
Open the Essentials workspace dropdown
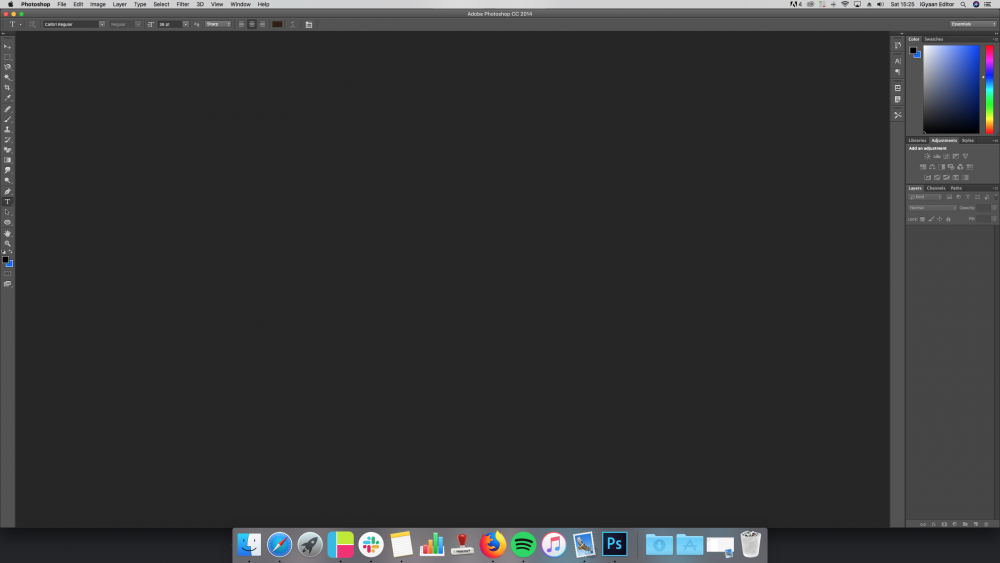point(972,24)
